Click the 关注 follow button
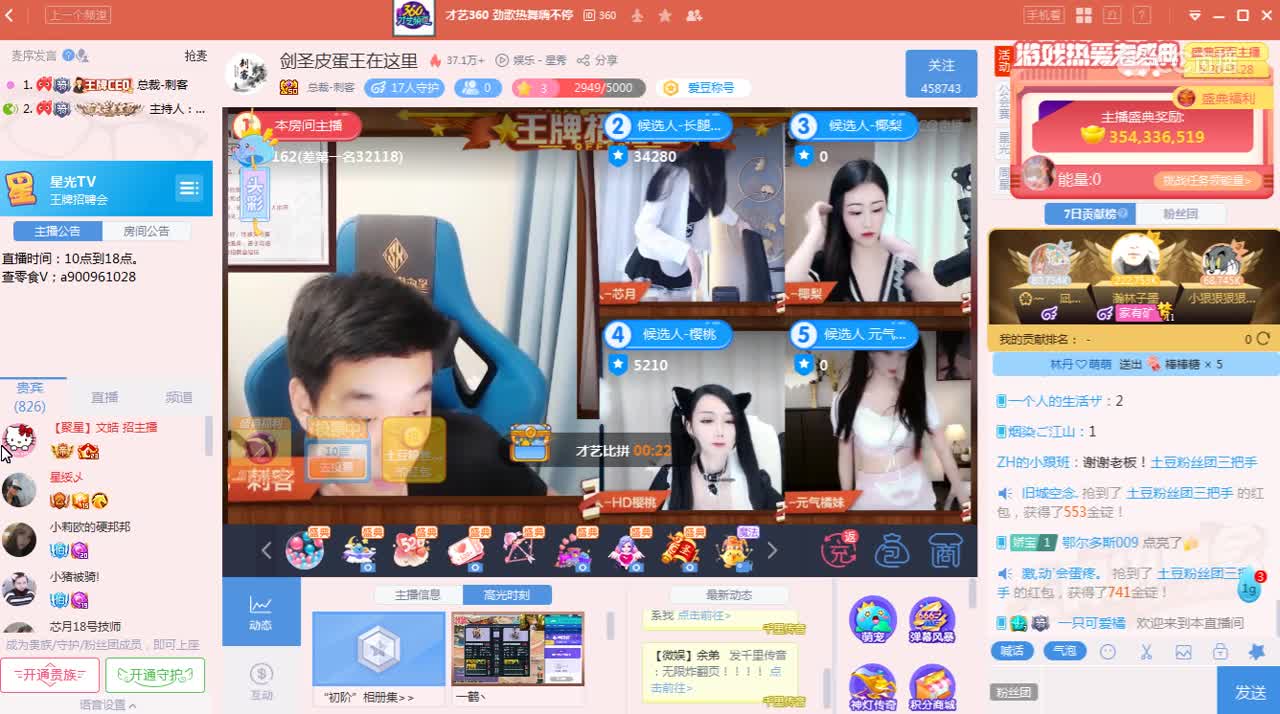 tap(941, 74)
